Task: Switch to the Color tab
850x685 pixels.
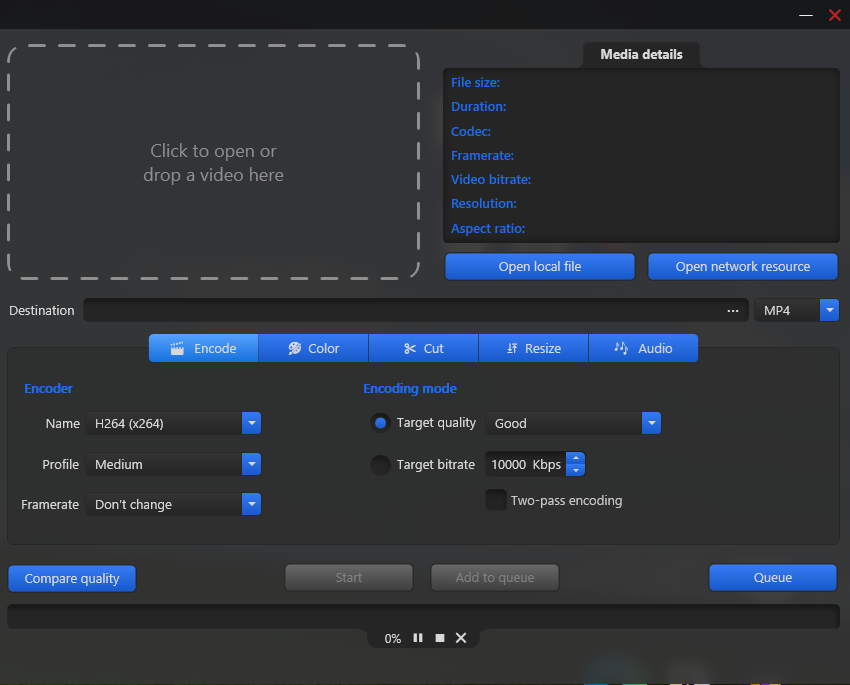Action: tap(313, 348)
